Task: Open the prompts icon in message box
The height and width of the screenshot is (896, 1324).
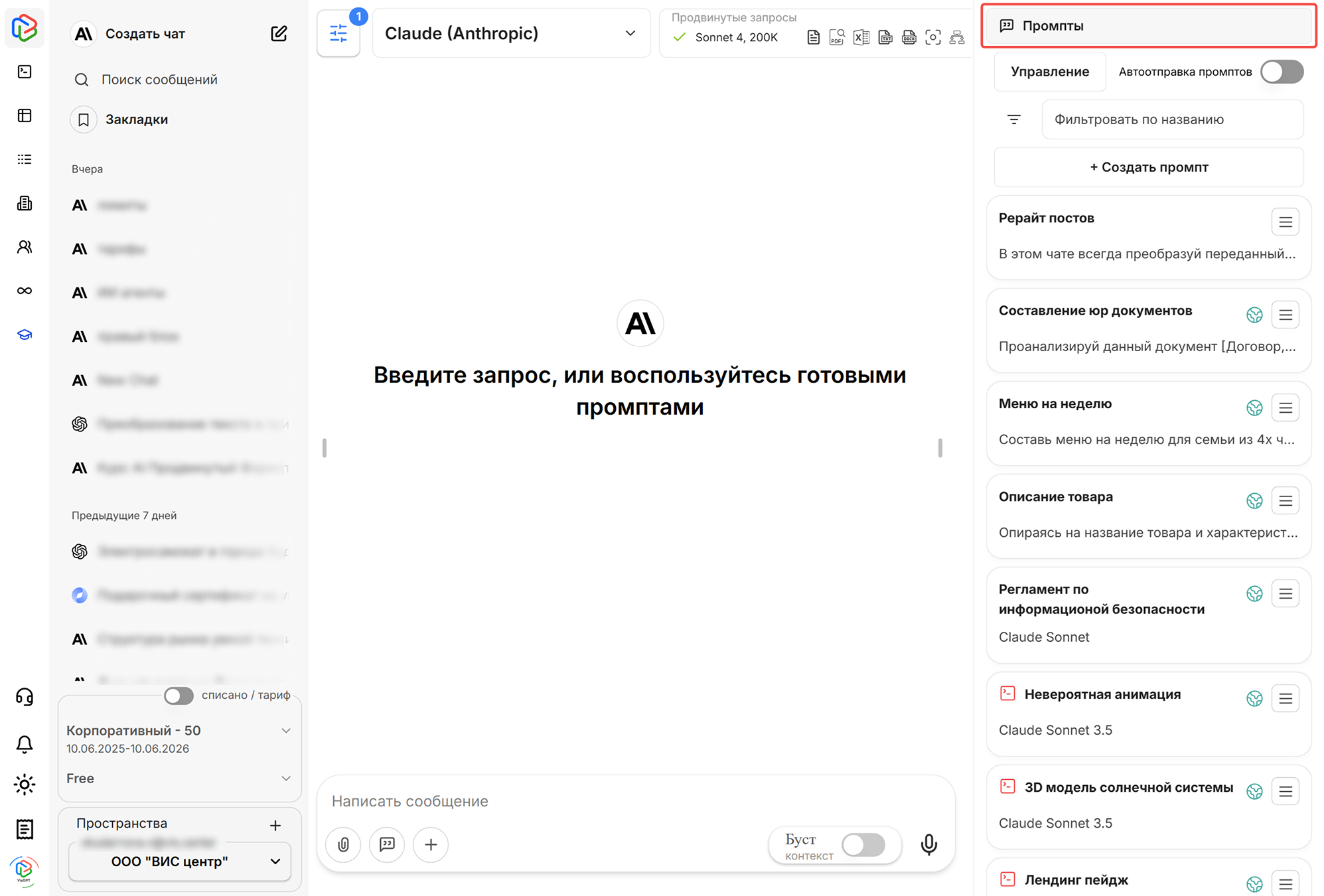Action: coord(387,844)
